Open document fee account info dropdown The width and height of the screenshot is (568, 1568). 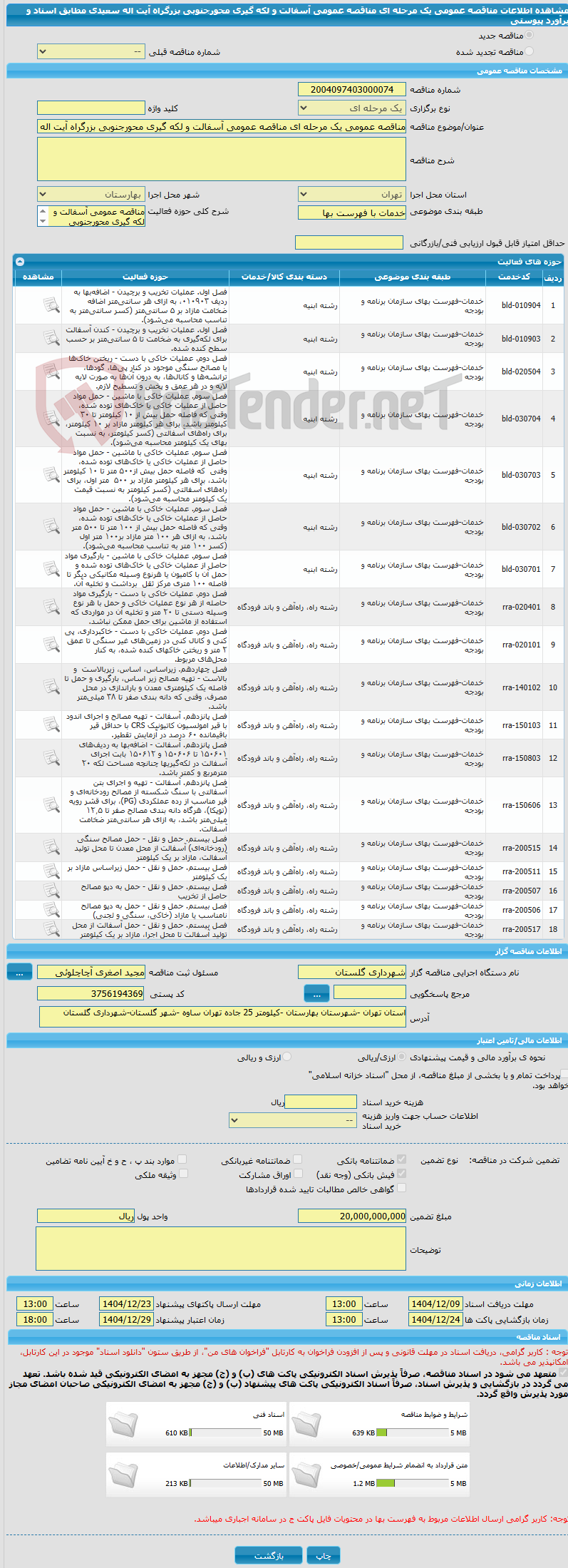[293, 1120]
